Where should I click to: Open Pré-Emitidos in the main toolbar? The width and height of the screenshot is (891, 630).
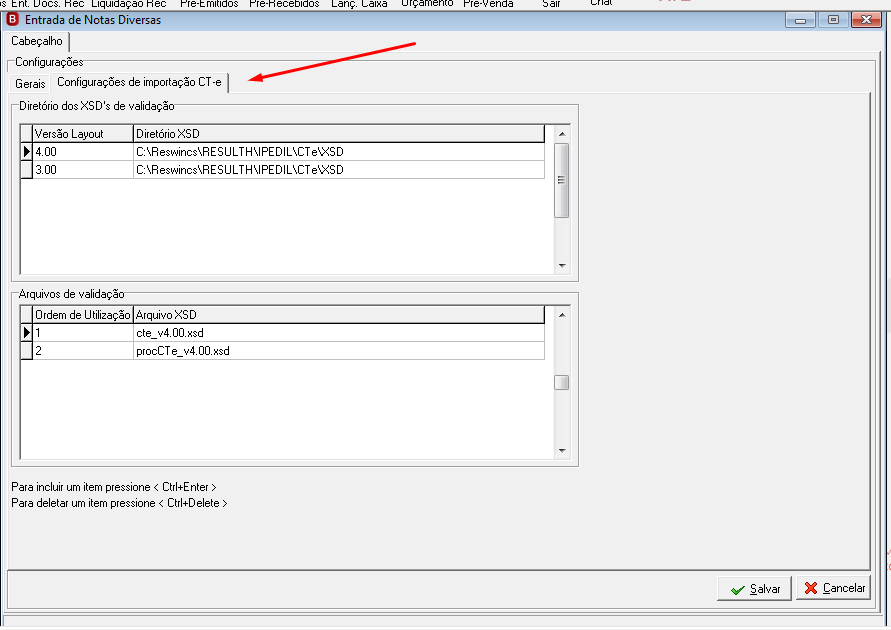point(209,4)
